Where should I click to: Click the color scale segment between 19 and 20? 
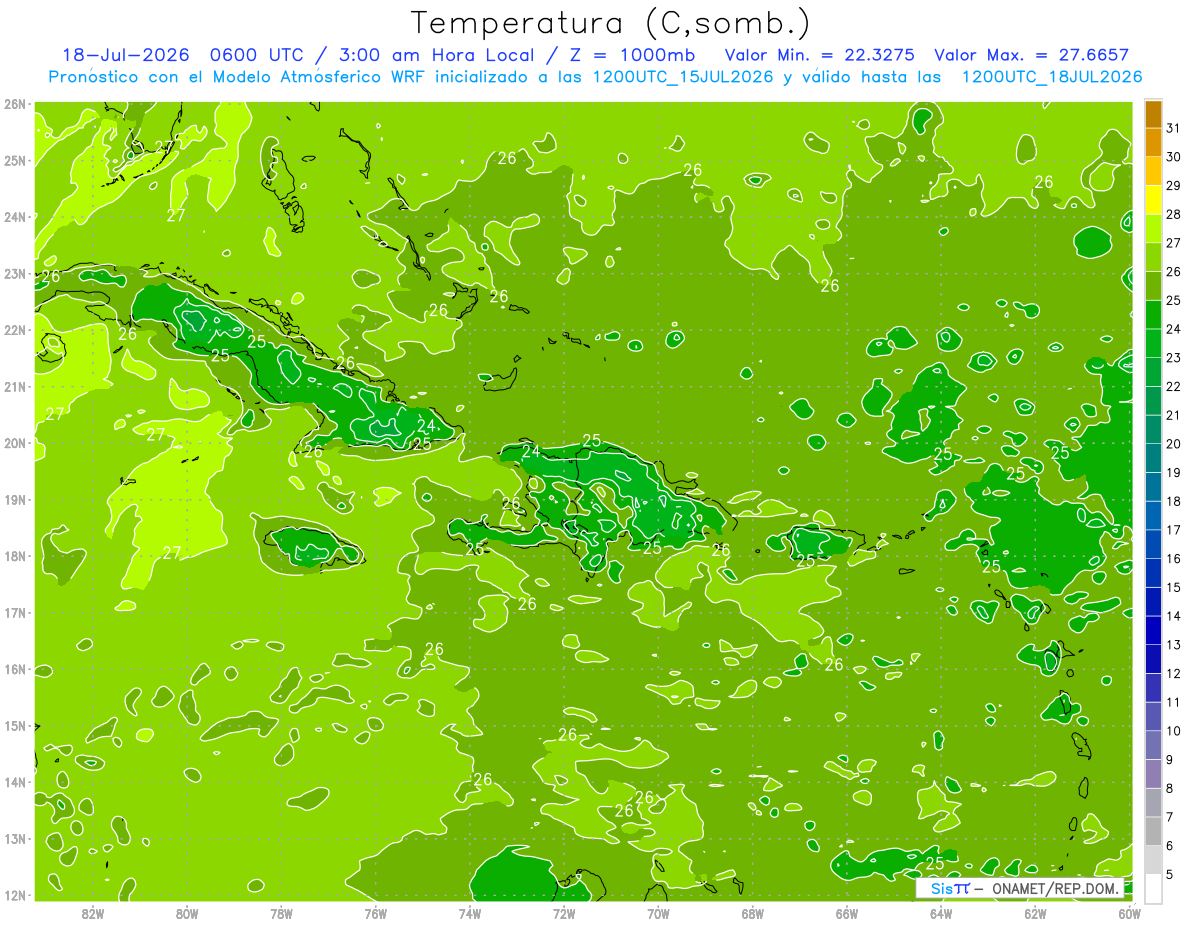1153,458
